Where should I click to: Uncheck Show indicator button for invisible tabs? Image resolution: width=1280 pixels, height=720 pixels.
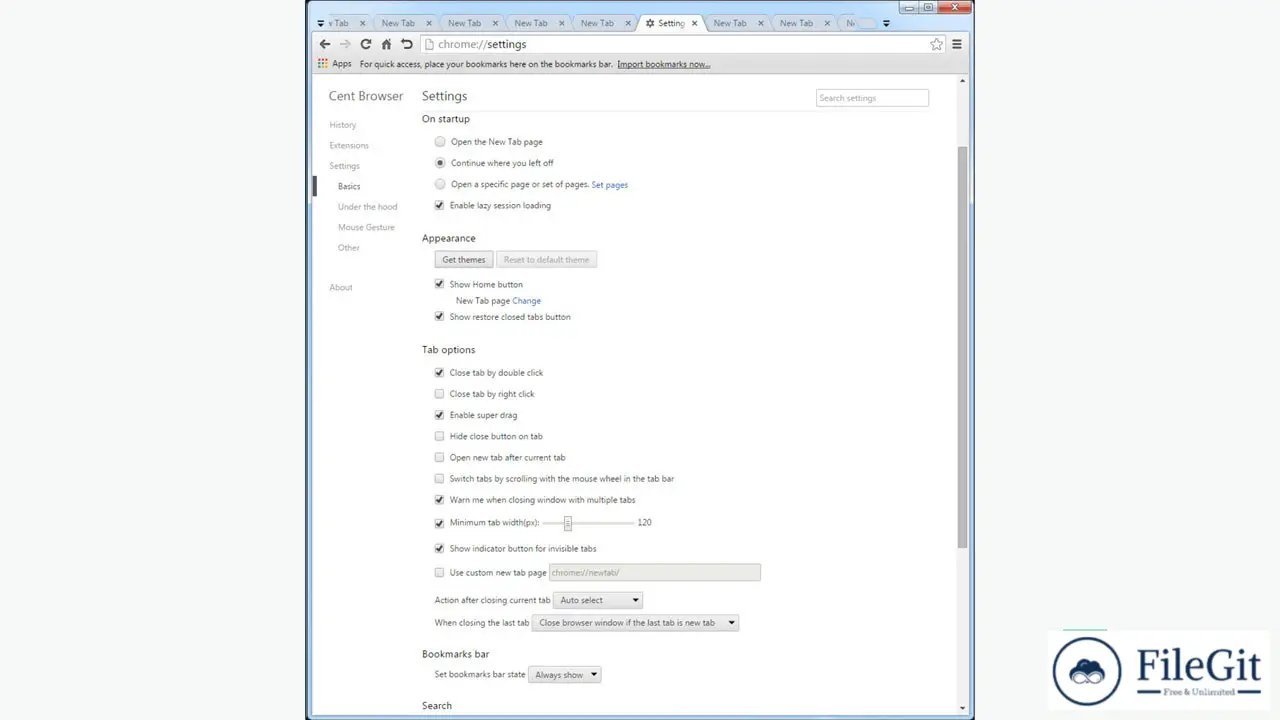tap(439, 548)
